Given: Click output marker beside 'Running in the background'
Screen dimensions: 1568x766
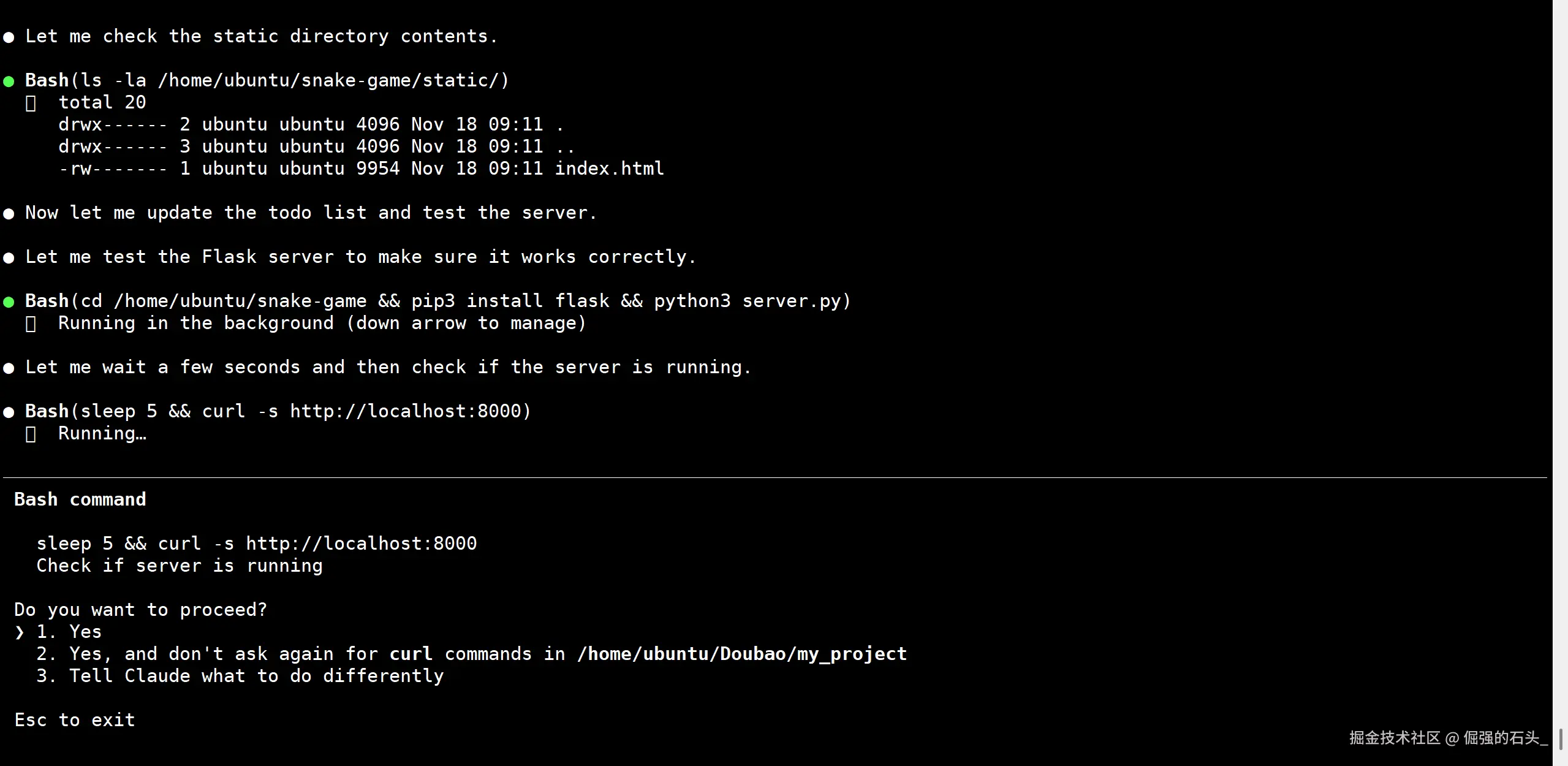Looking at the screenshot, I should click(31, 324).
